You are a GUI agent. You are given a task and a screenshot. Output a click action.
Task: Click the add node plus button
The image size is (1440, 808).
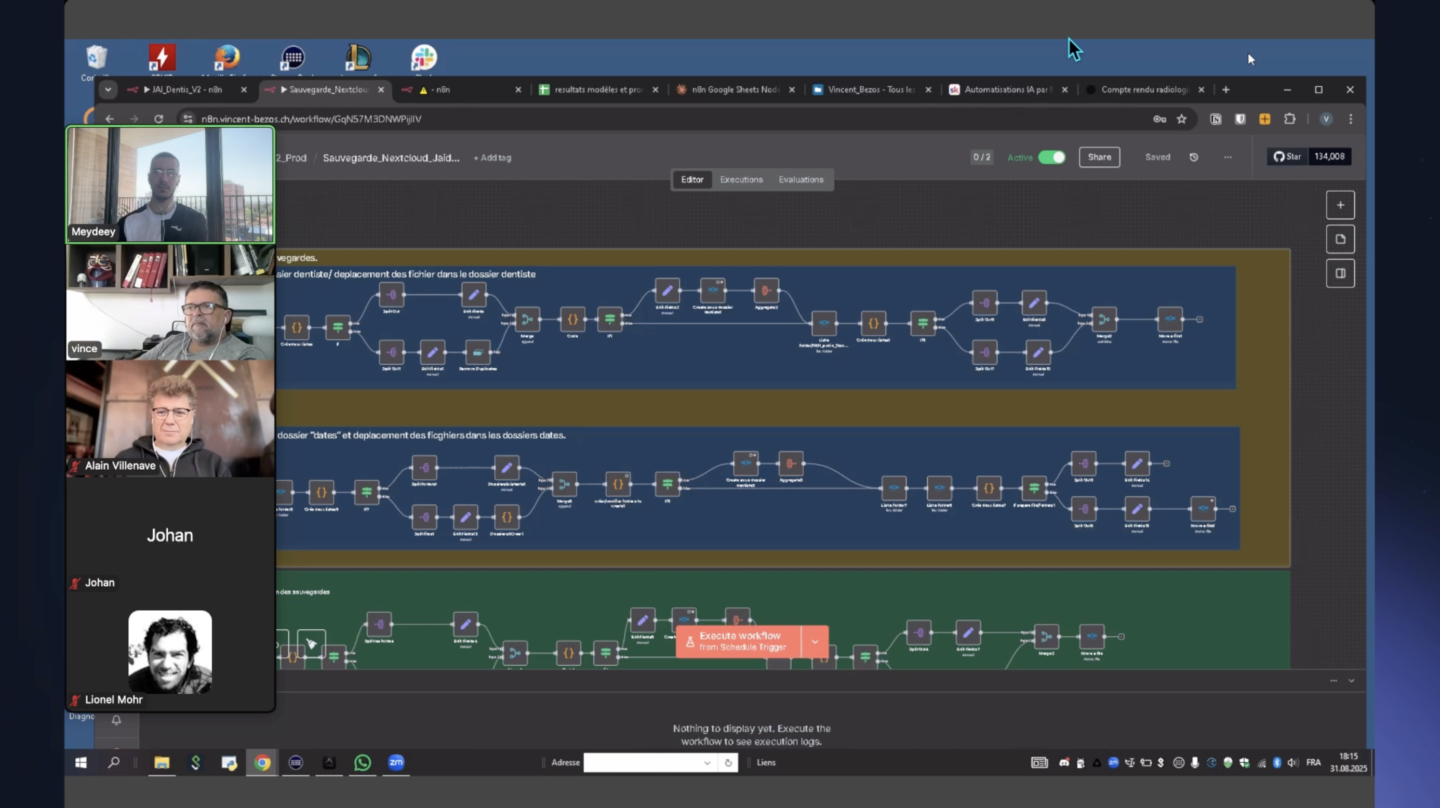pos(1340,205)
